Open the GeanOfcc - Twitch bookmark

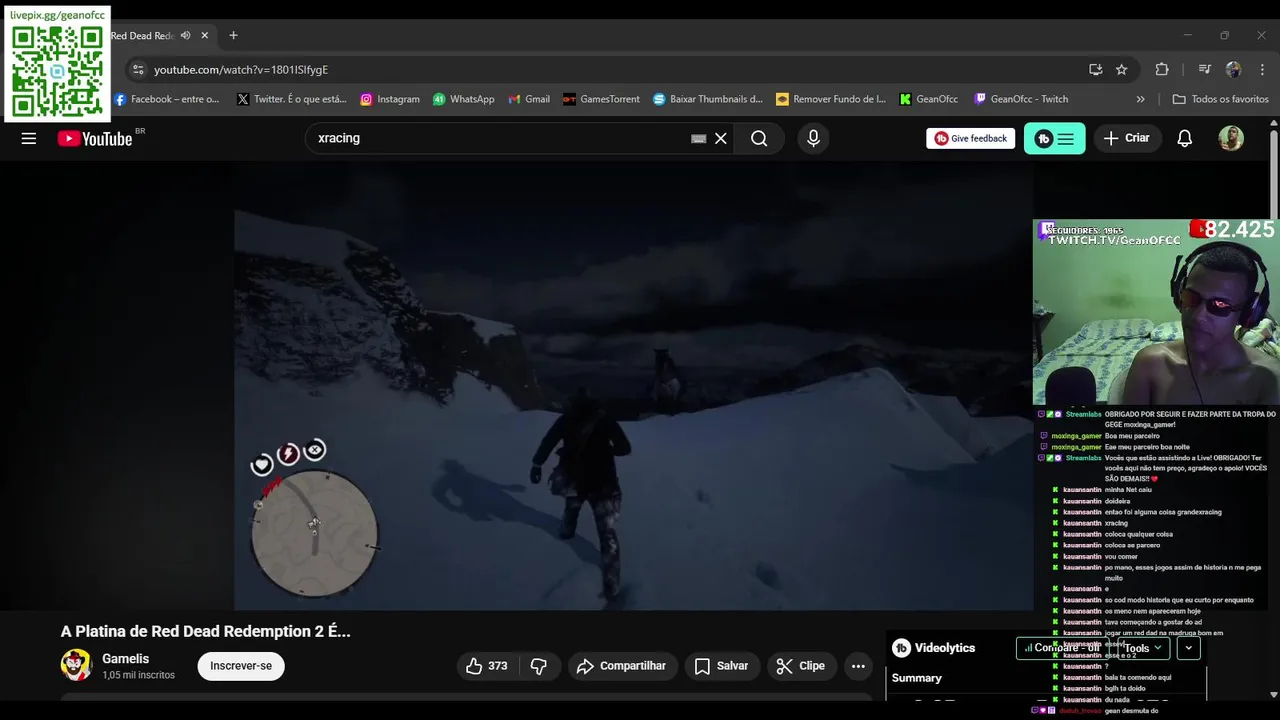point(1021,99)
